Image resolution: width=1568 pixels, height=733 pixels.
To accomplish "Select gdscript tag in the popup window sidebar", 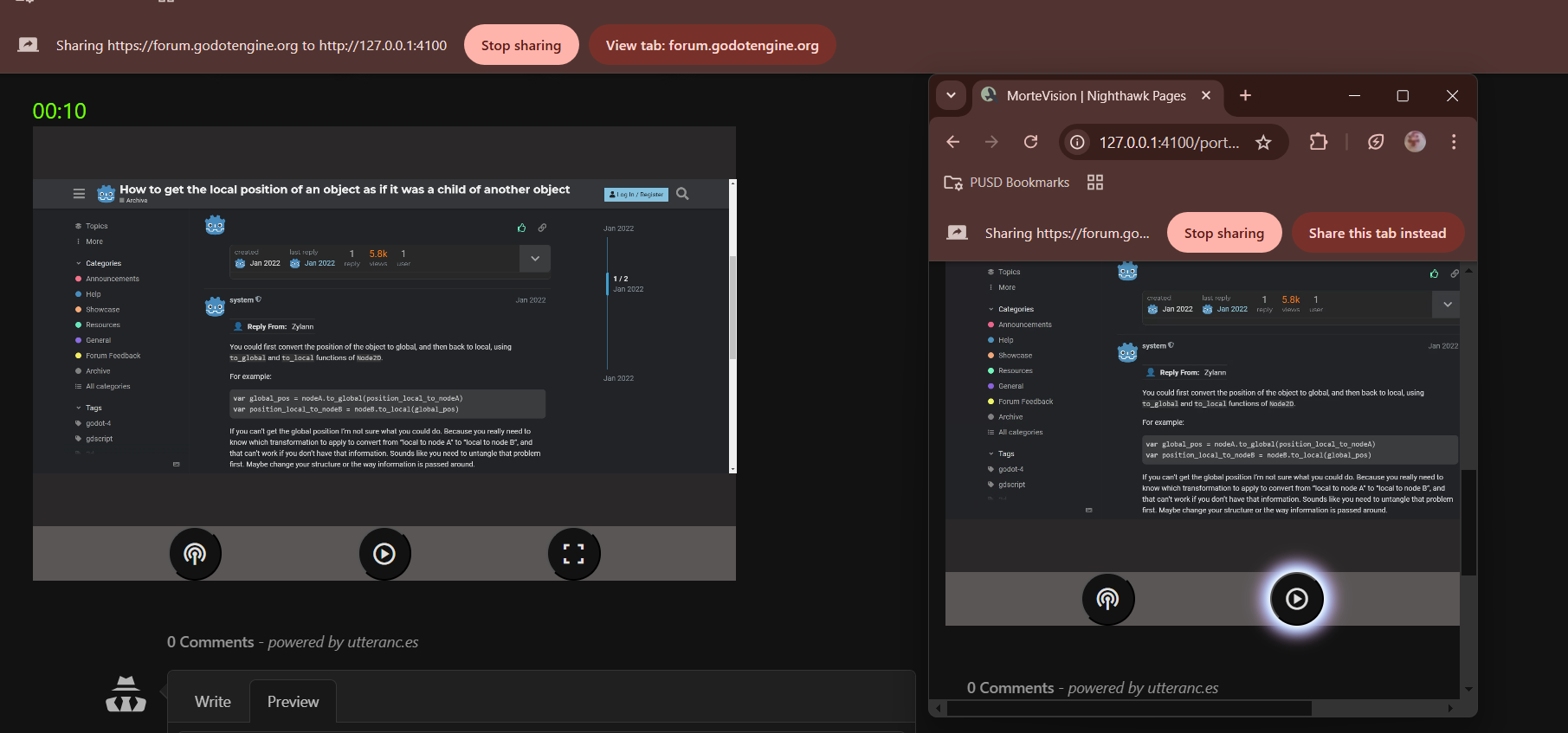I will 1007,485.
